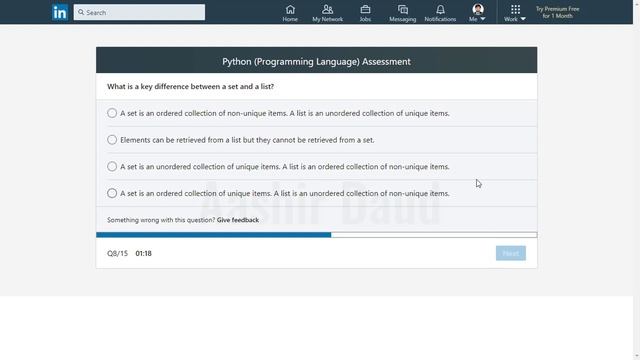Click the Search input field

[139, 12]
